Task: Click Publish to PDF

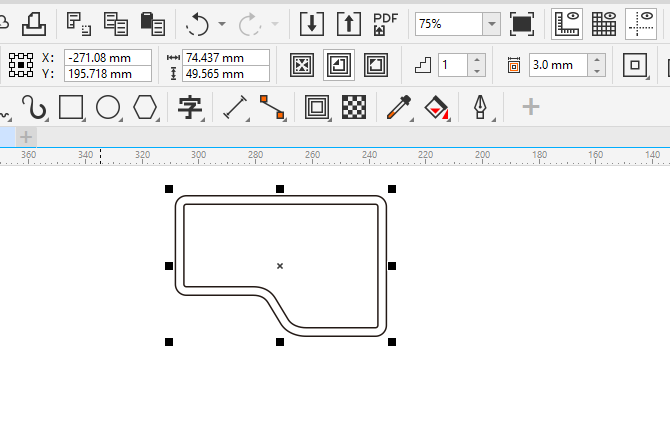Action: click(385, 24)
